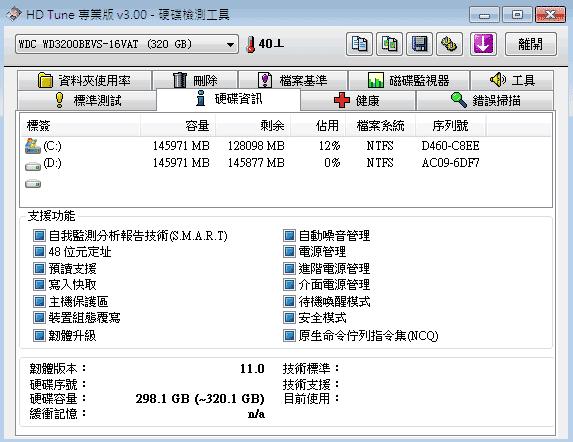The width and height of the screenshot is (573, 442).
Task: Click the 標簽 column header
Action: [x=80, y=126]
